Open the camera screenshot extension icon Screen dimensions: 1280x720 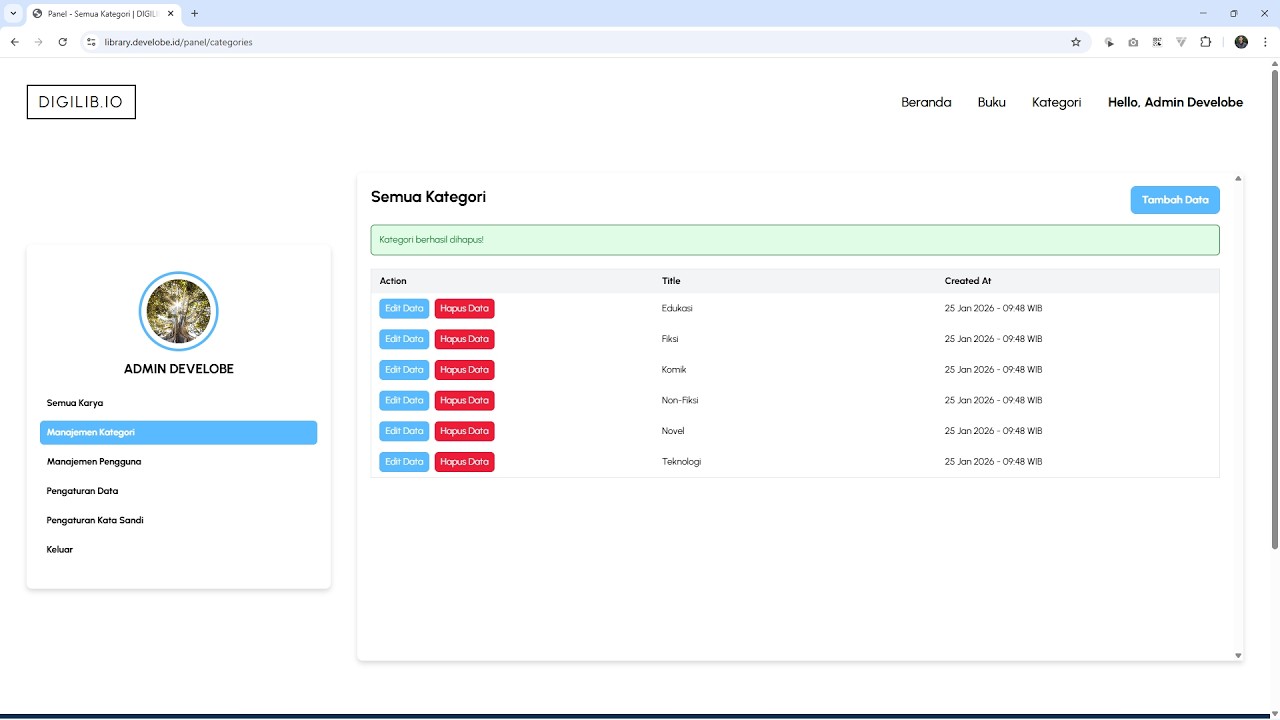click(1133, 42)
